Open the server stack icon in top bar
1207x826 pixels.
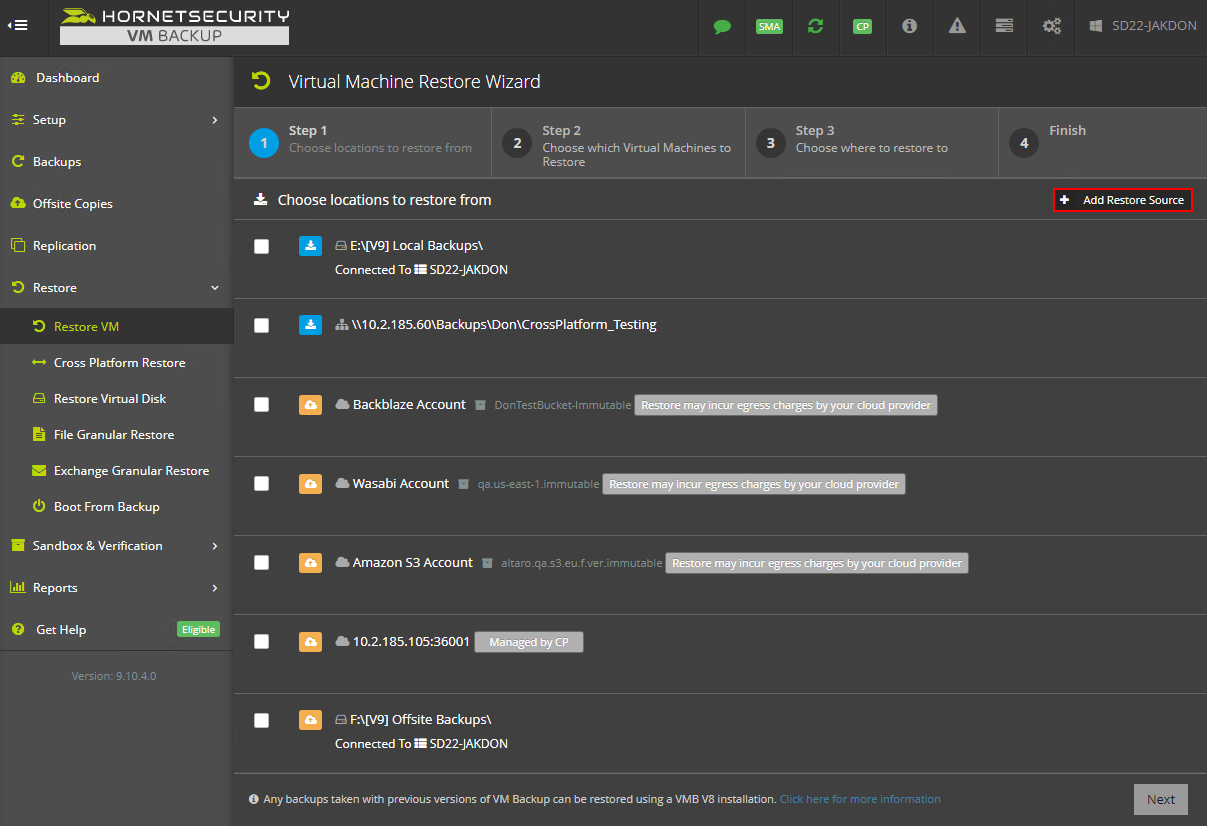(1004, 27)
